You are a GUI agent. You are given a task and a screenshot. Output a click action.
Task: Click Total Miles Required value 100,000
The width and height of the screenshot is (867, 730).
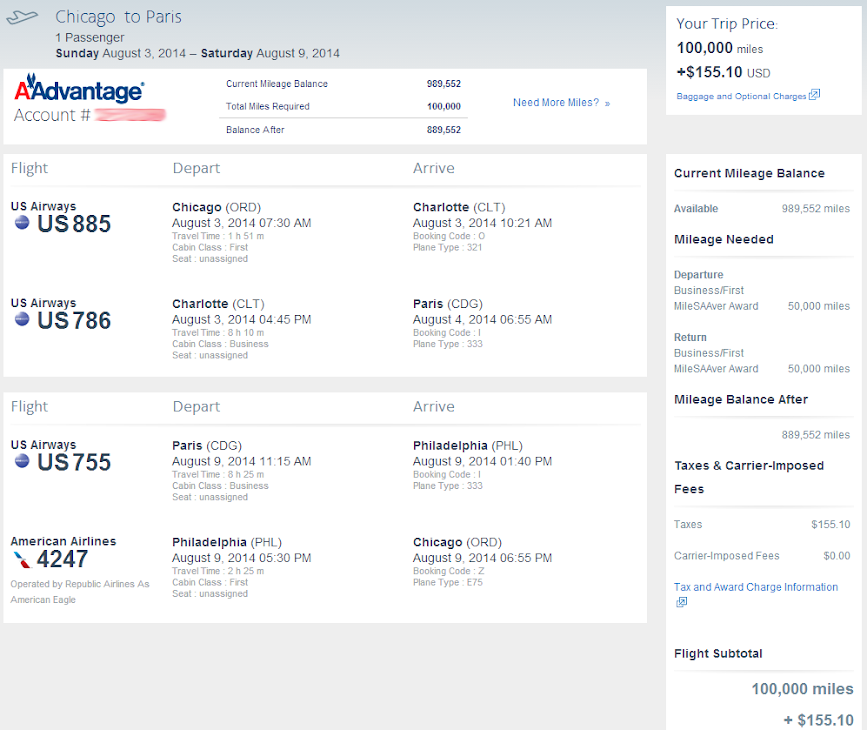pyautogui.click(x=443, y=106)
